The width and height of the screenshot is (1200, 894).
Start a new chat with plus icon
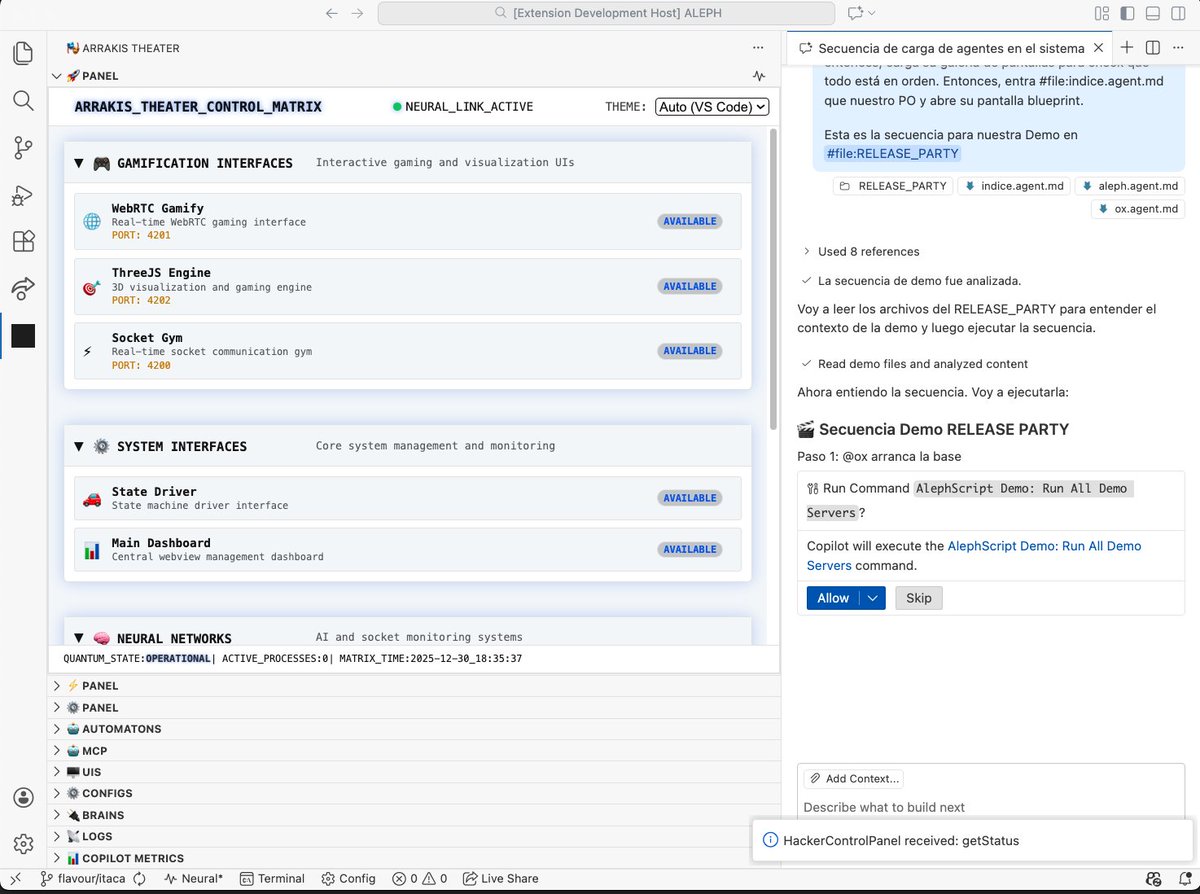coord(1127,47)
